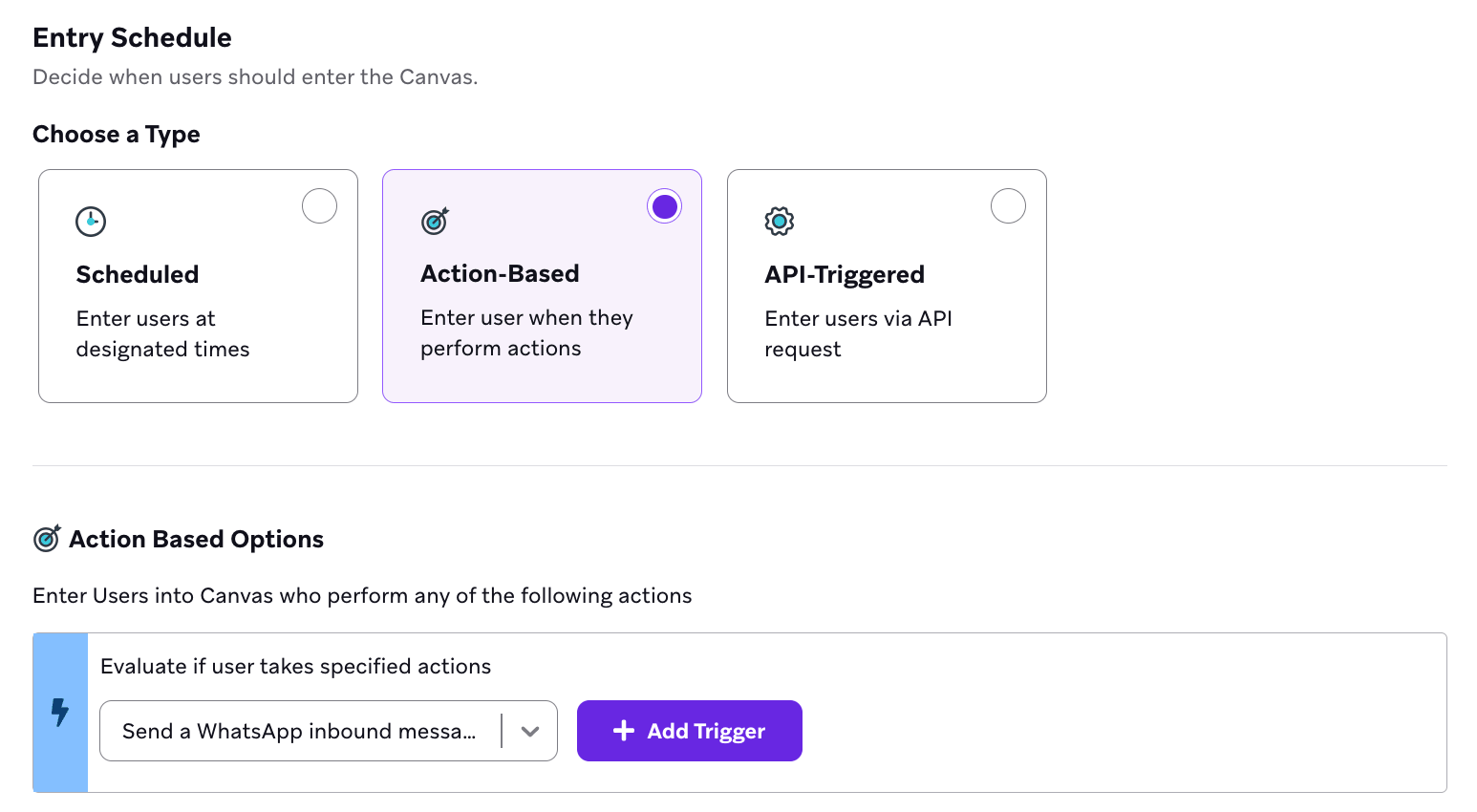Click the blue trigger sidebar strip
Screen dimensions: 1477x812
60,713
